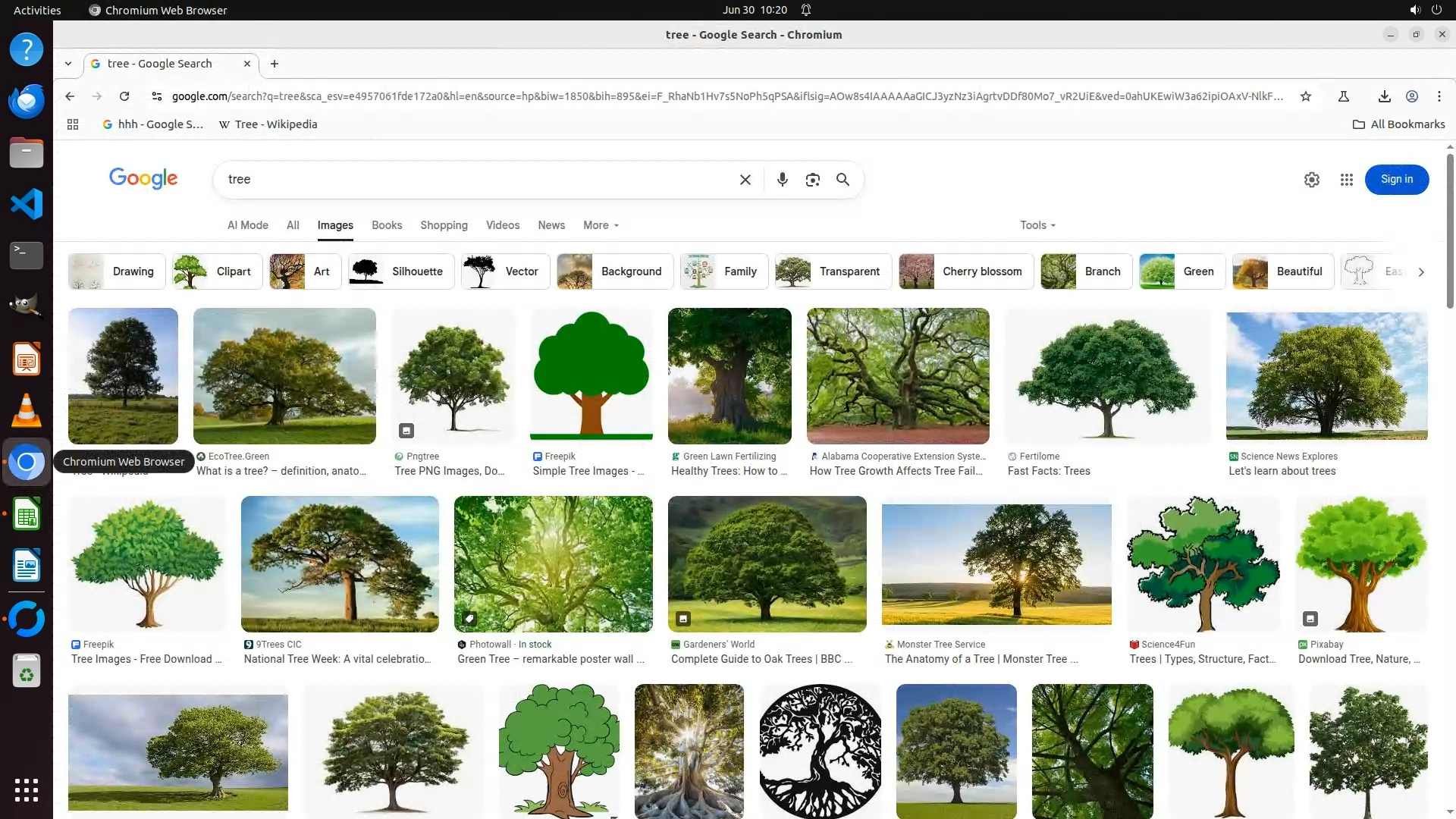Open the Chromium downloads icon

[x=1384, y=96]
